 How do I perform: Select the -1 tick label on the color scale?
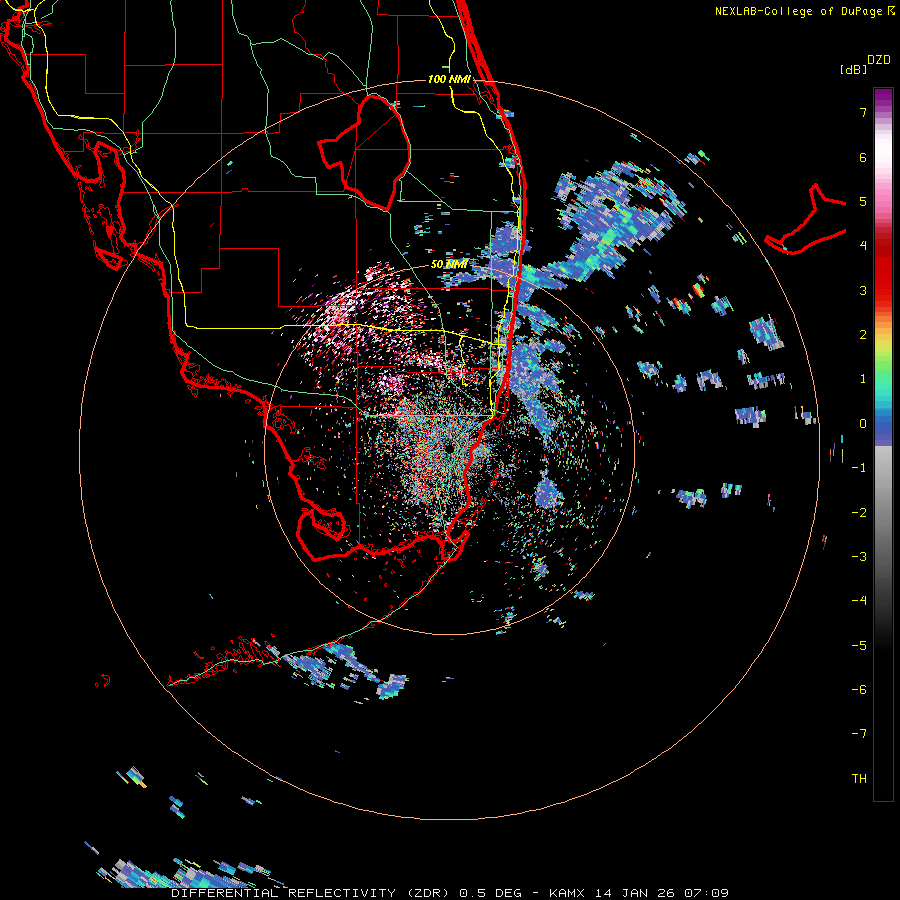[859, 468]
